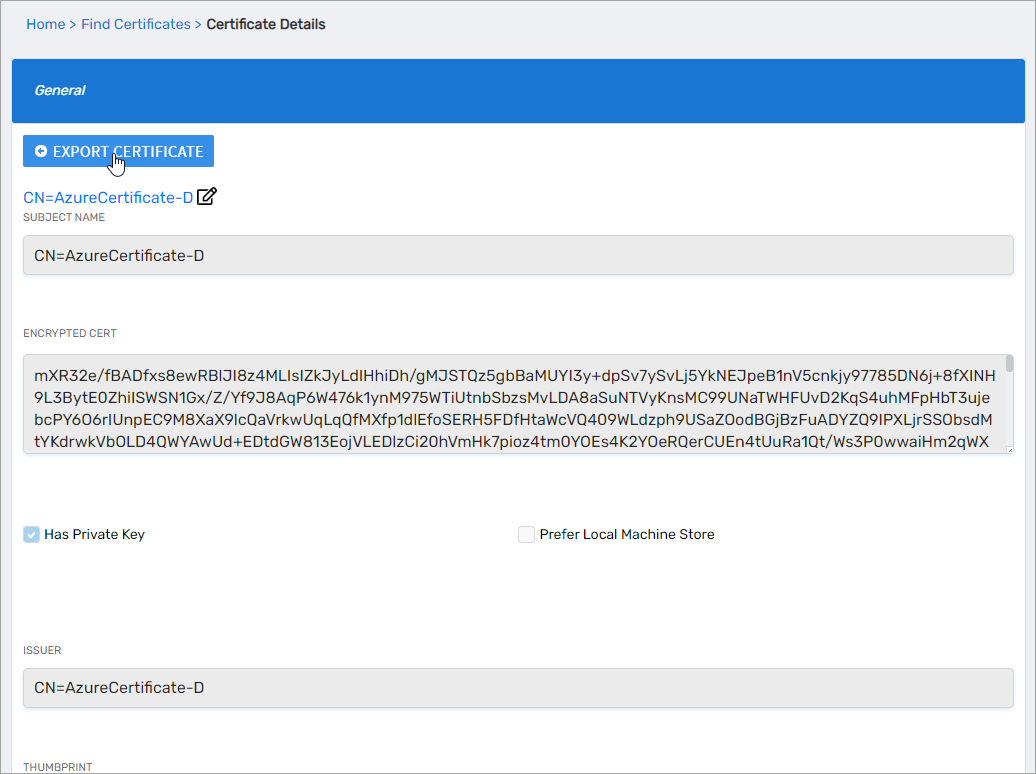
Task: Go to Home in the breadcrumb
Action: (x=45, y=24)
